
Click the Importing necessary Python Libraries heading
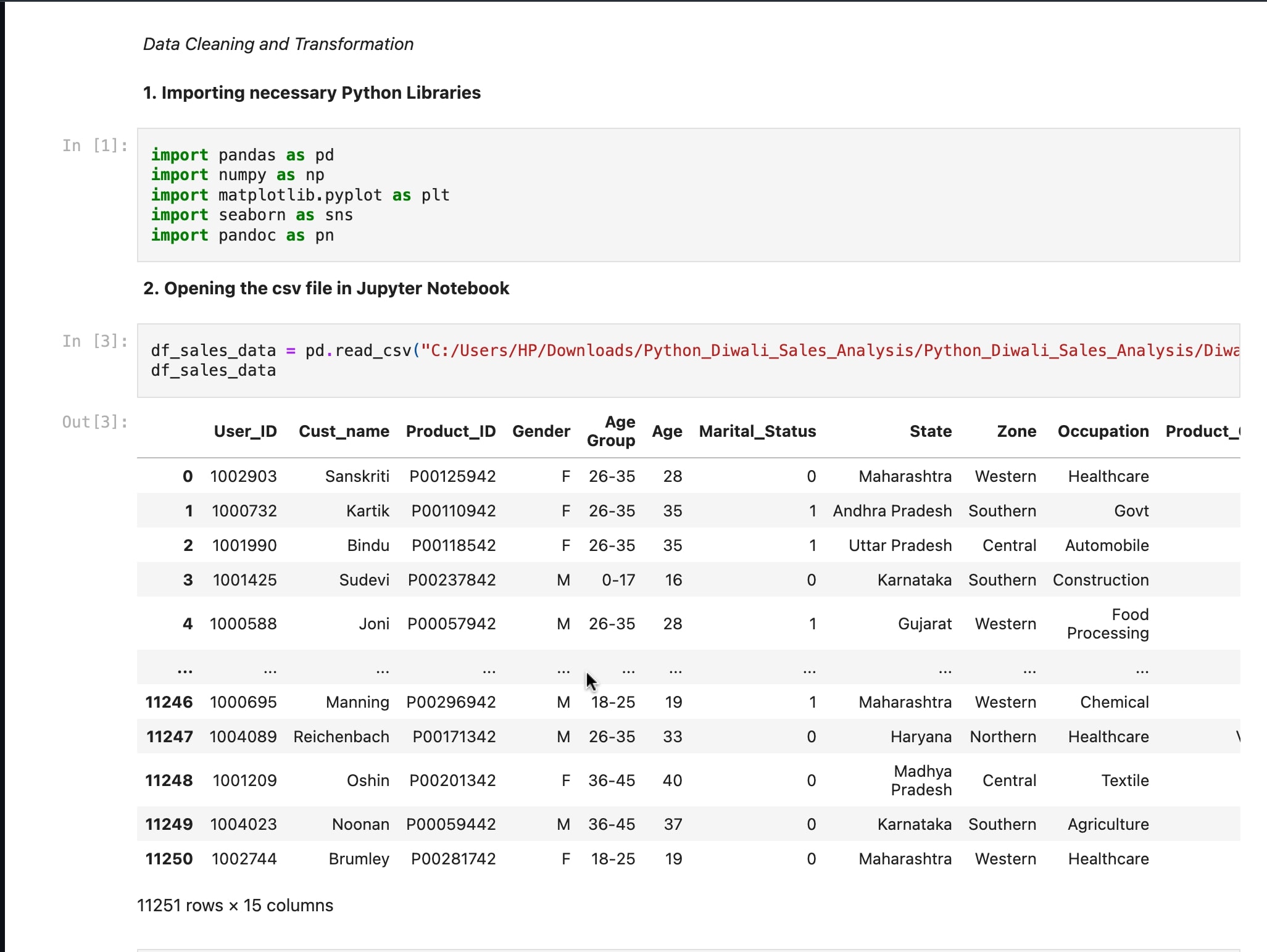coord(312,93)
